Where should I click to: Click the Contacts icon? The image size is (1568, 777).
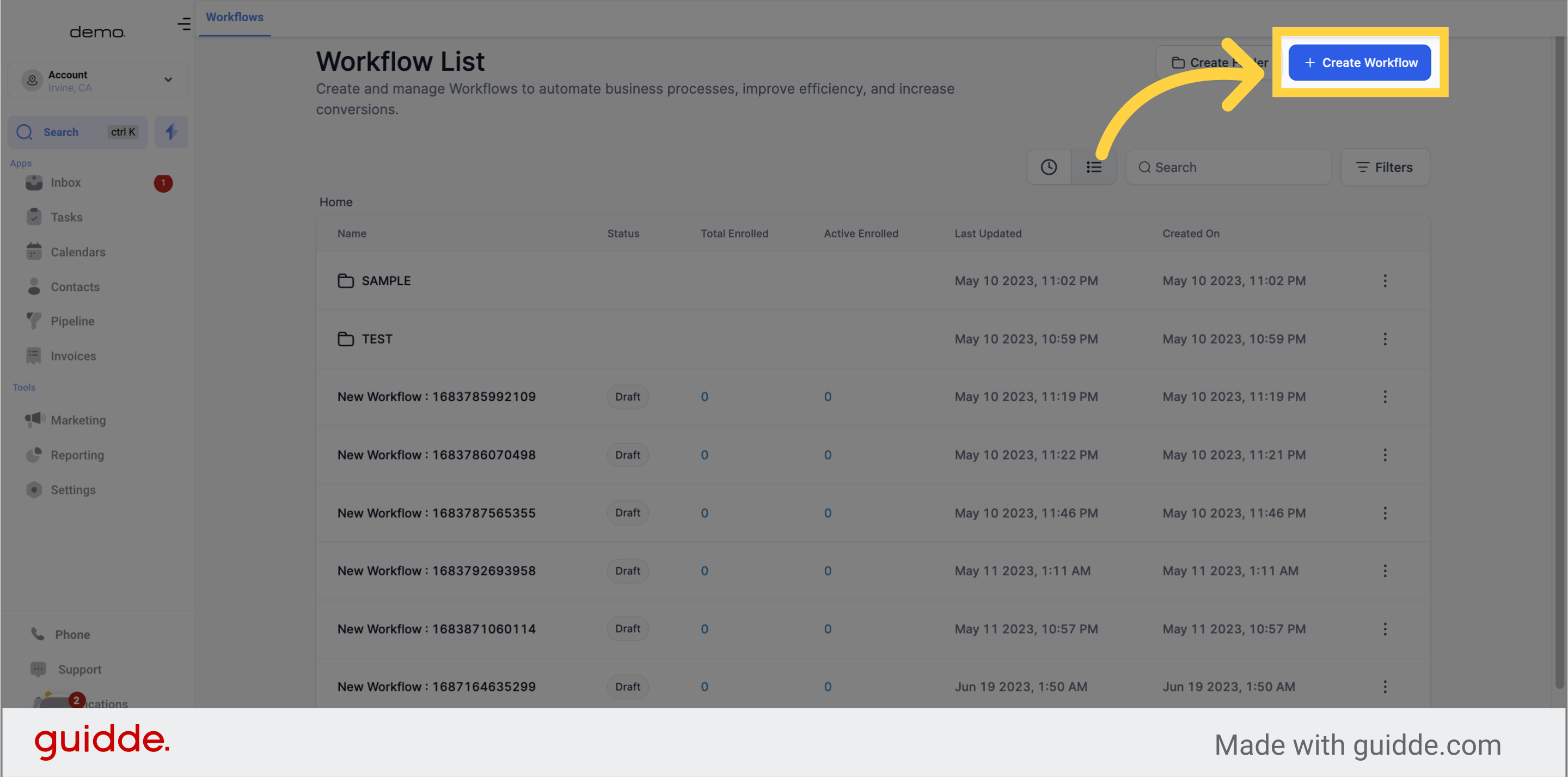click(35, 286)
